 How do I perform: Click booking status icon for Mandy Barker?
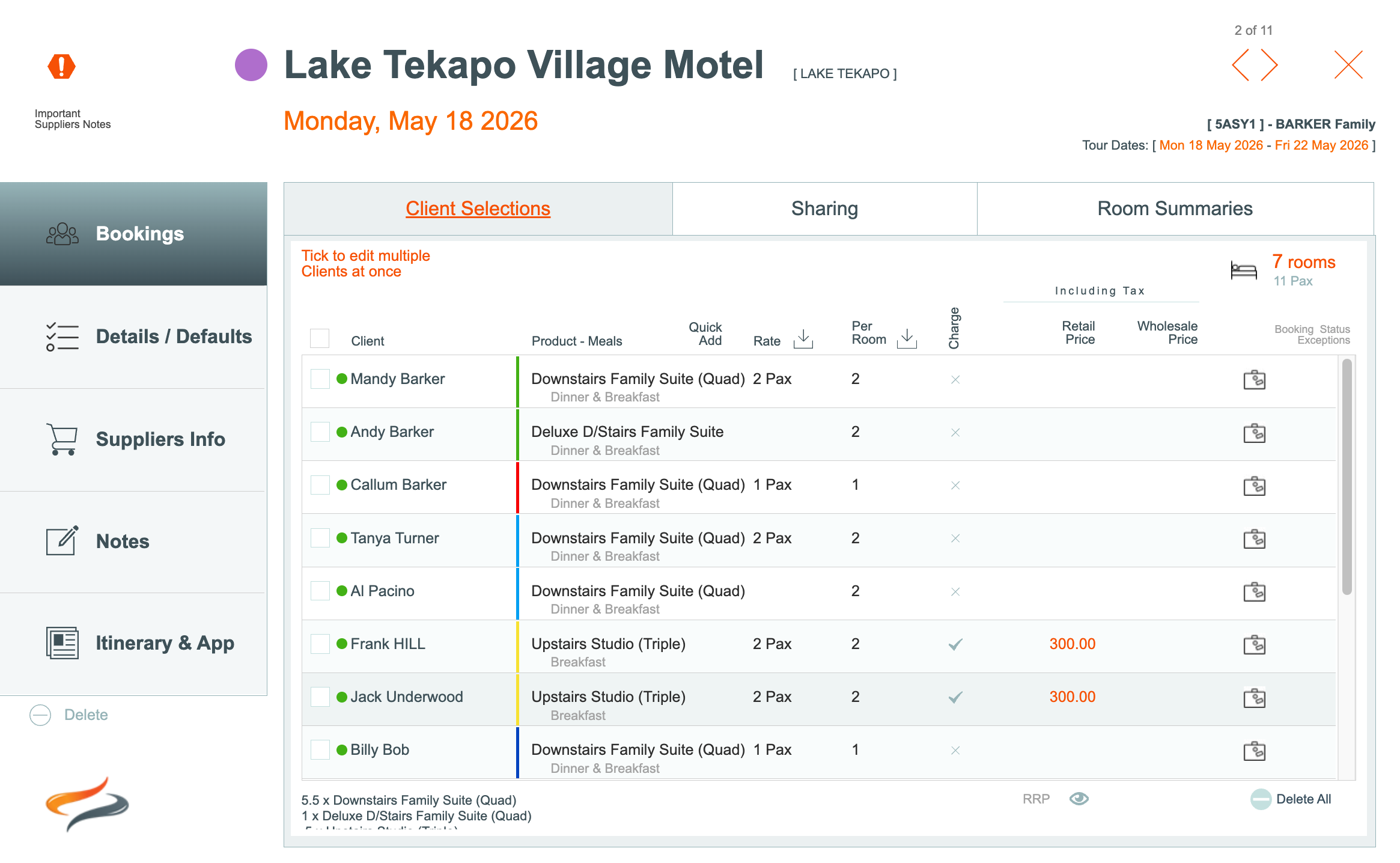pos(1254,380)
